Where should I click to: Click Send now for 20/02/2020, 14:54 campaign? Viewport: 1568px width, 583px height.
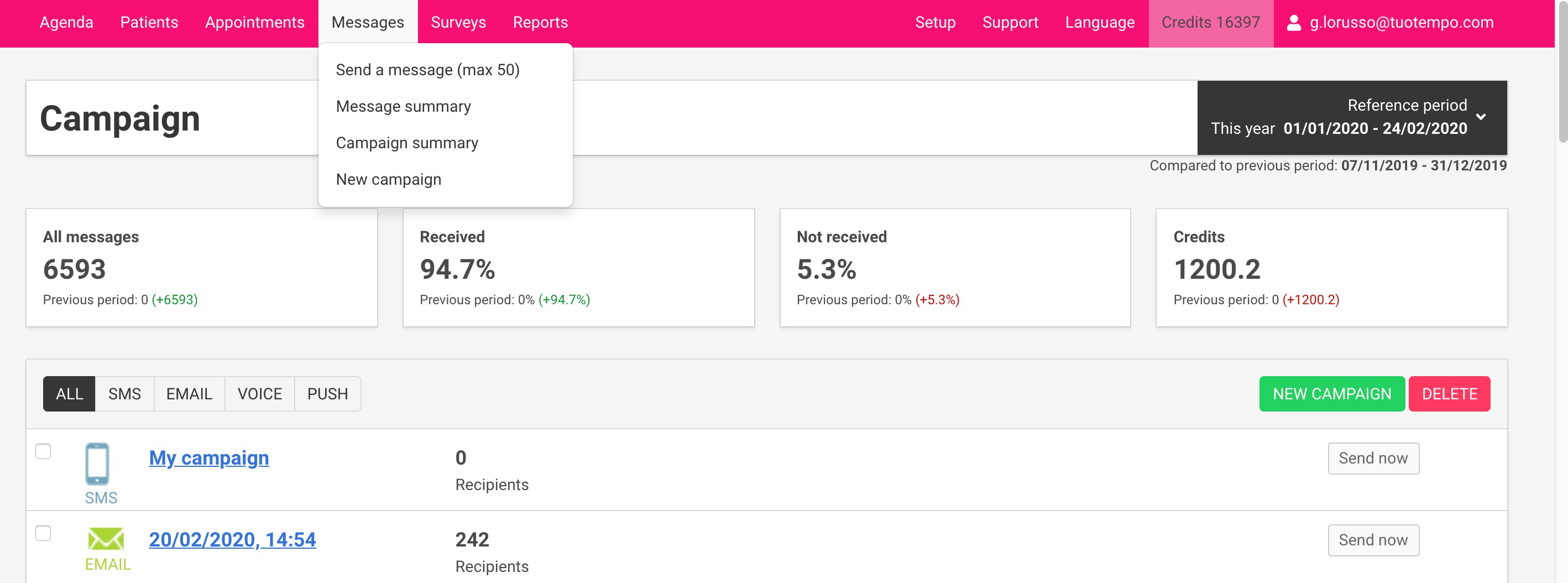[x=1373, y=540]
